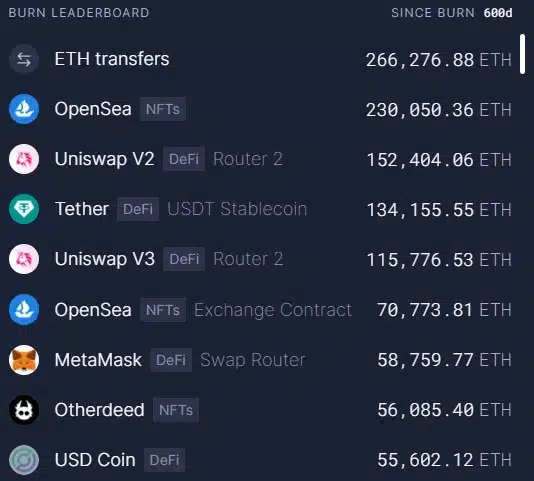Open the Uniswap V2 Router 2 entry
This screenshot has width=534, height=481.
(x=260, y=159)
